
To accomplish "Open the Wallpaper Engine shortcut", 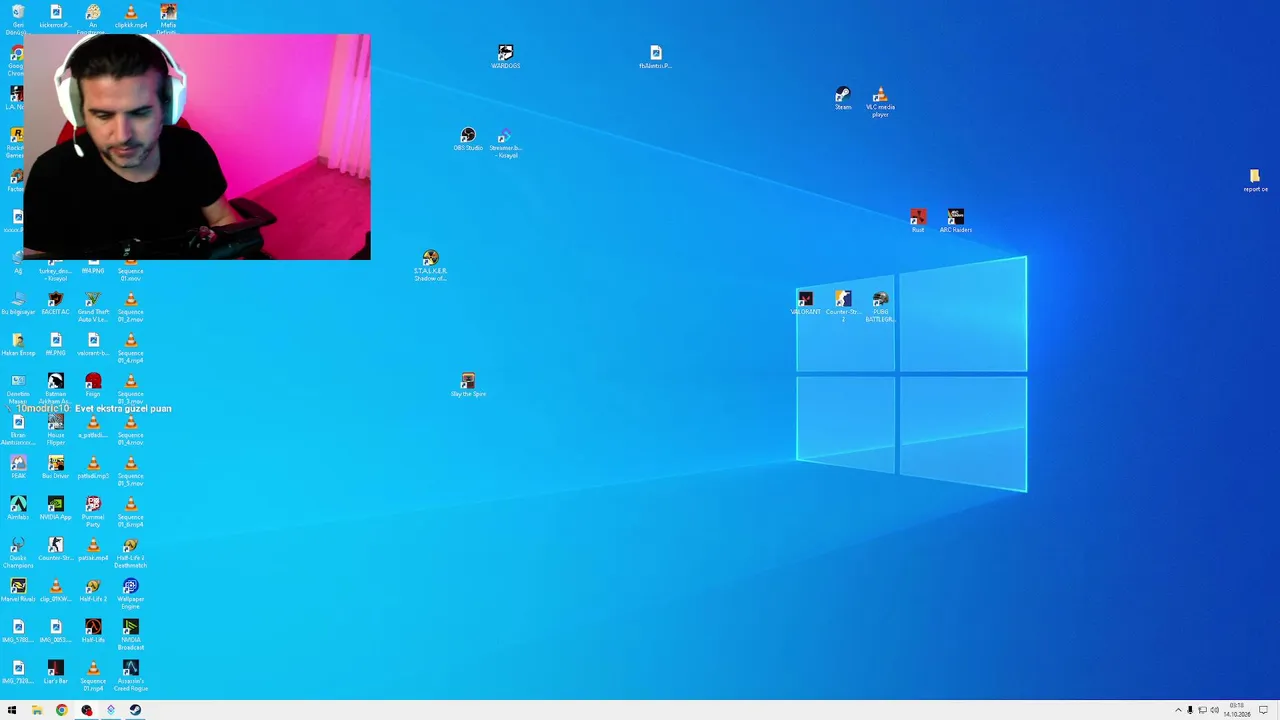I will (x=130, y=593).
